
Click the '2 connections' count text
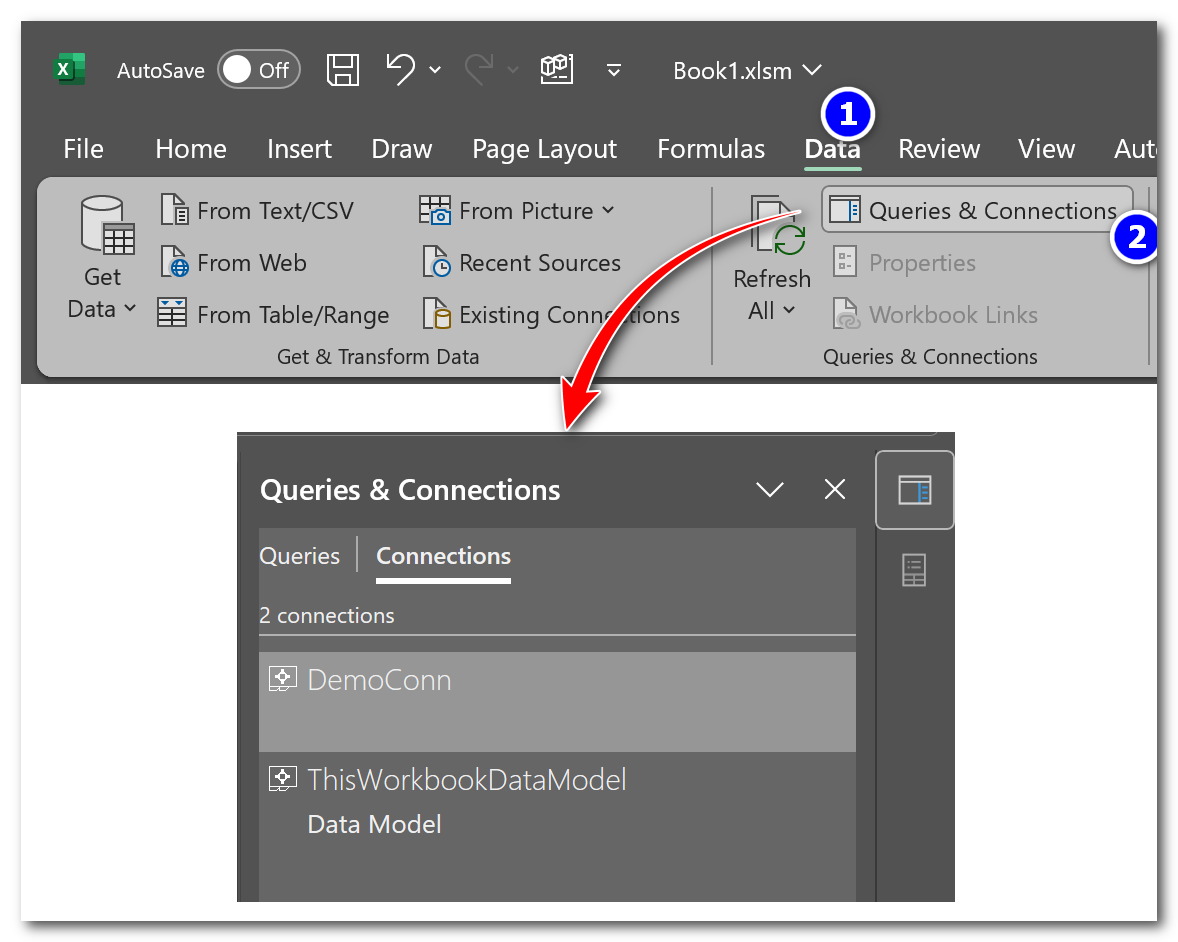327,615
